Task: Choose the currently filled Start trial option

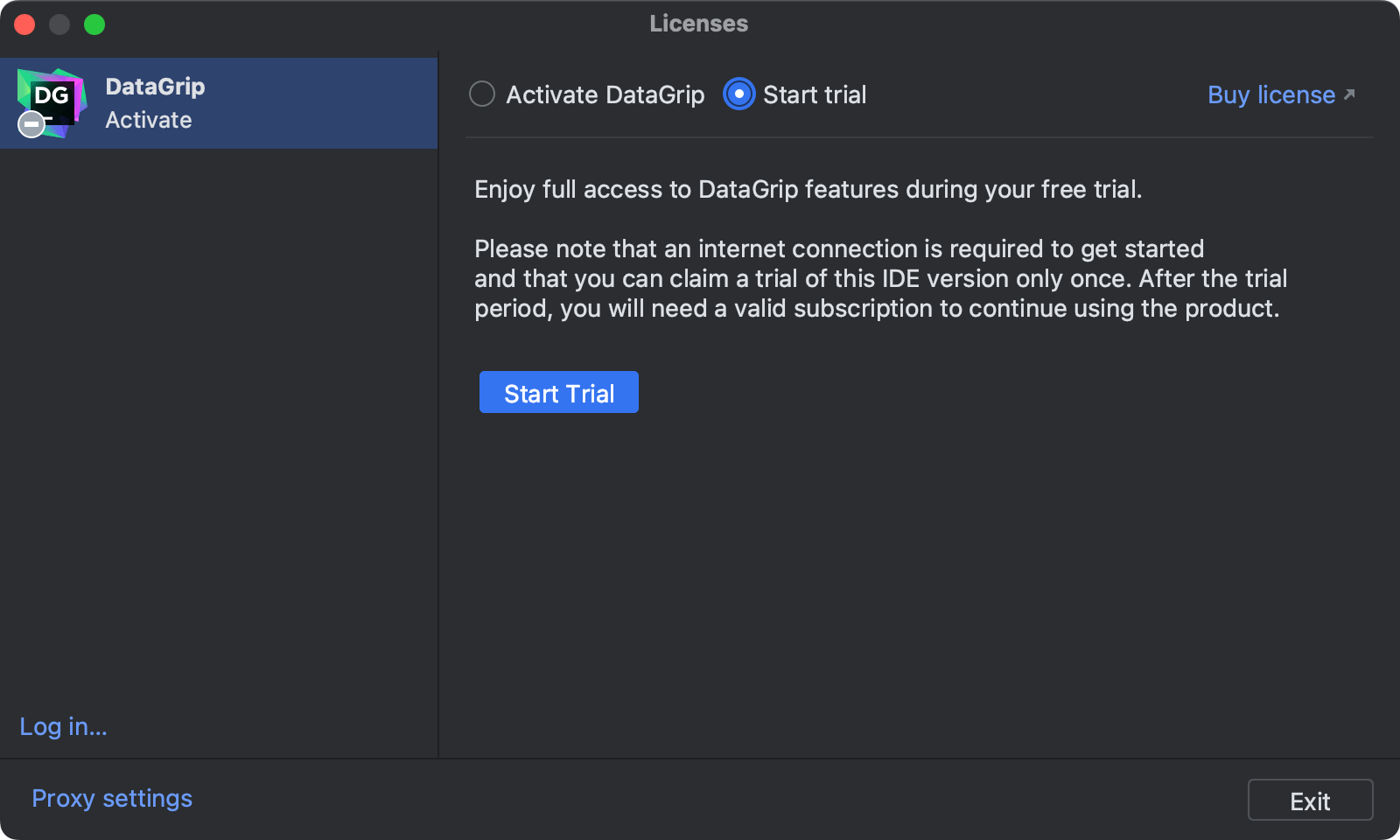Action: pos(738,94)
